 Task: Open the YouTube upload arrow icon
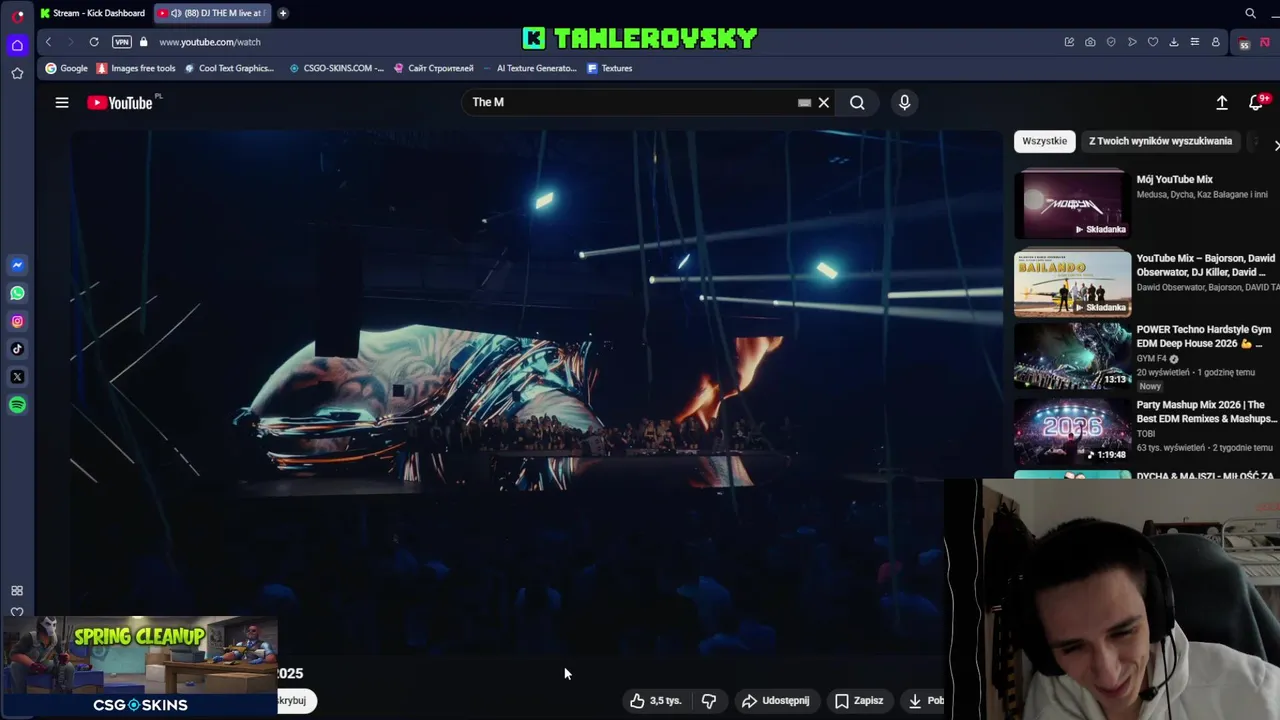(x=1222, y=102)
